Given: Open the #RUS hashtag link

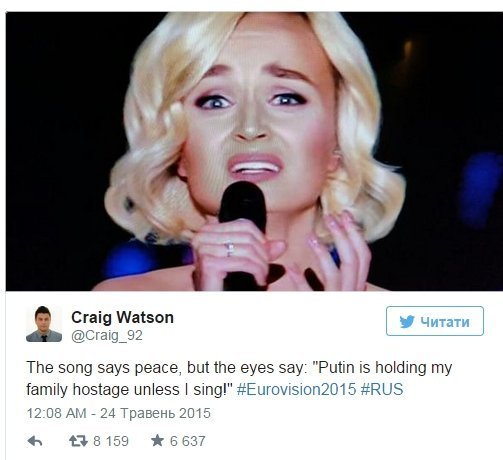Looking at the screenshot, I should [382, 389].
